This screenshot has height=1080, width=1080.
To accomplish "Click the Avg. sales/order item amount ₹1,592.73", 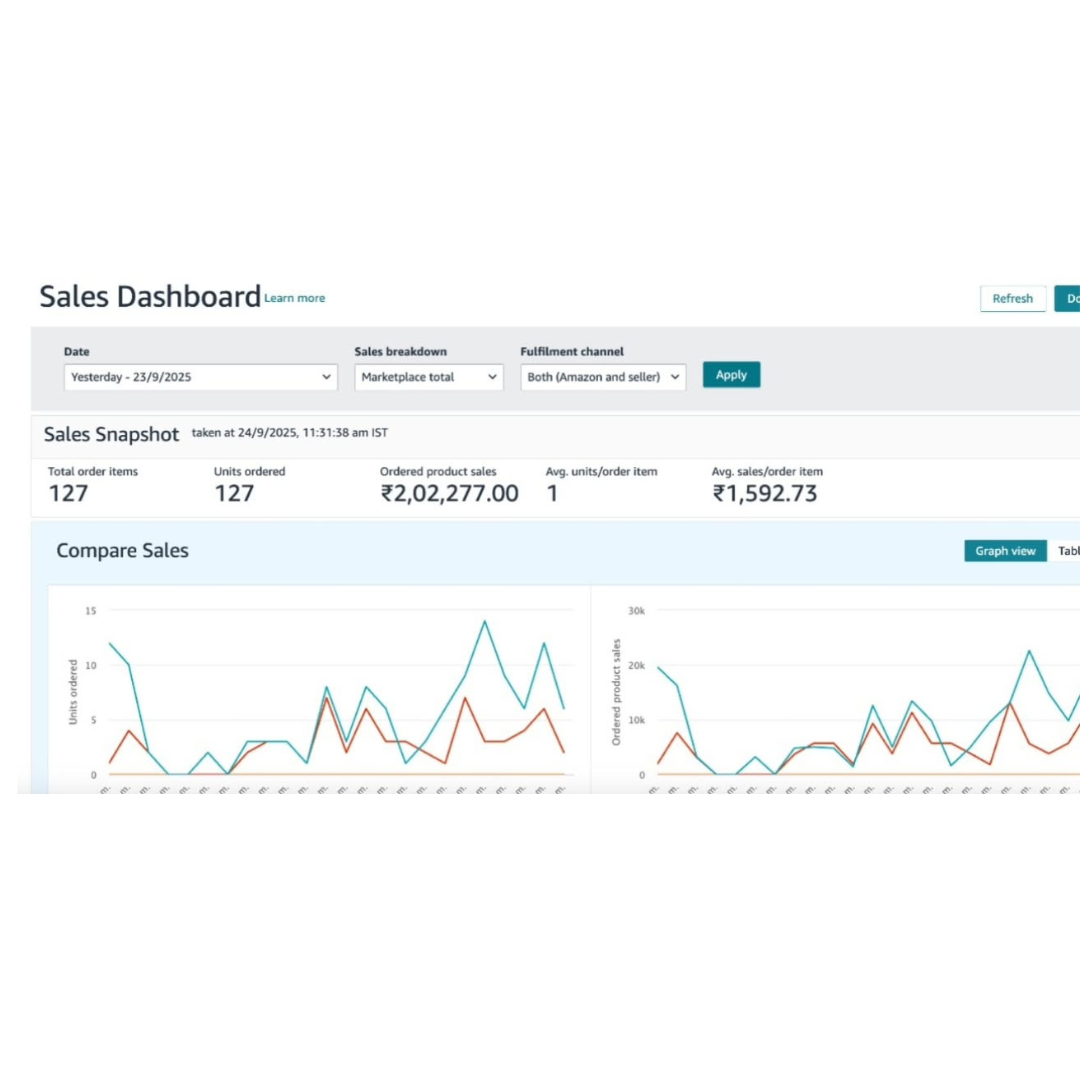I will pyautogui.click(x=765, y=493).
